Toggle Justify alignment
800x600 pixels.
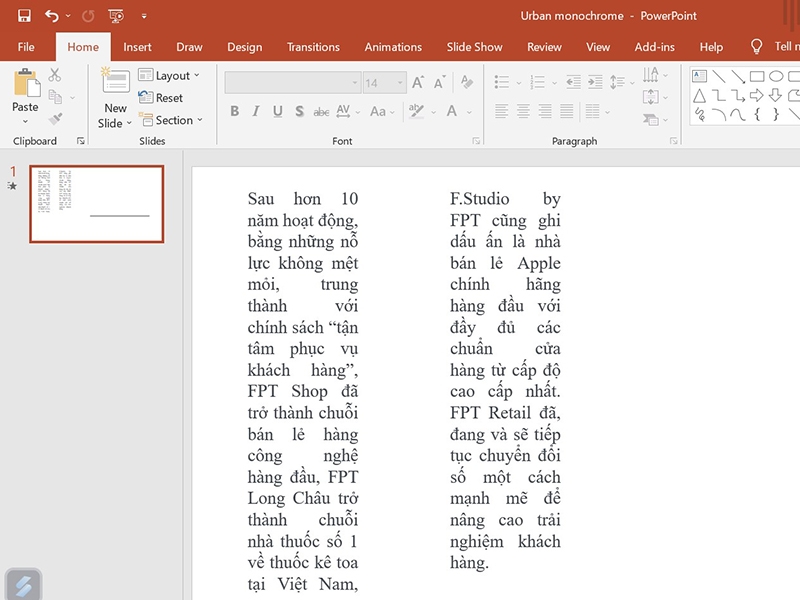tap(566, 111)
